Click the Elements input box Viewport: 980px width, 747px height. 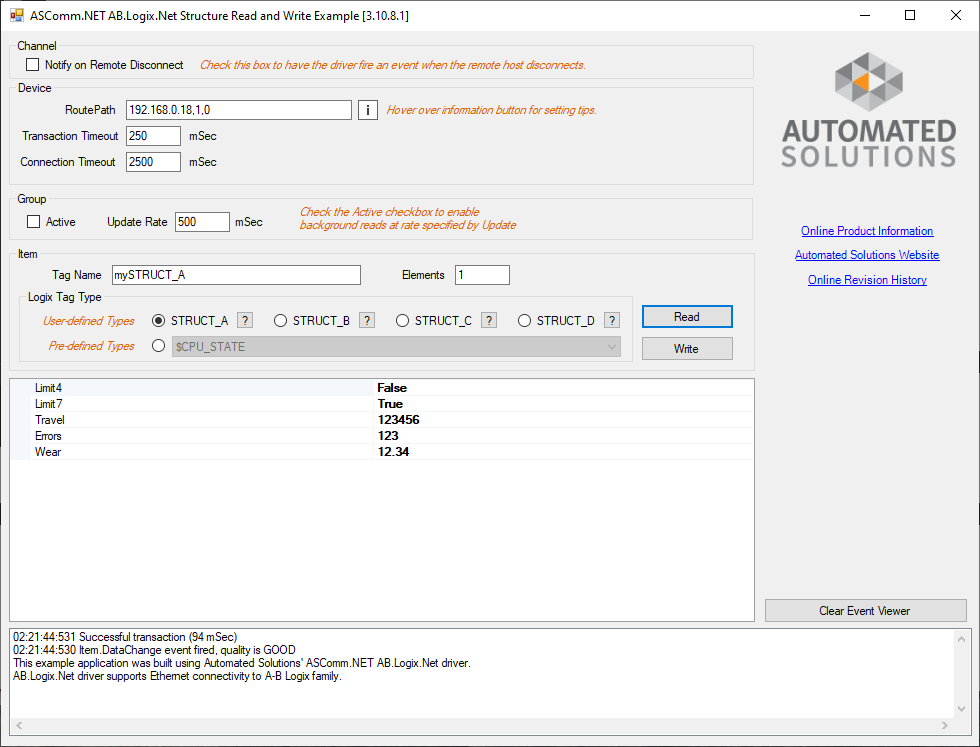pyautogui.click(x=482, y=274)
